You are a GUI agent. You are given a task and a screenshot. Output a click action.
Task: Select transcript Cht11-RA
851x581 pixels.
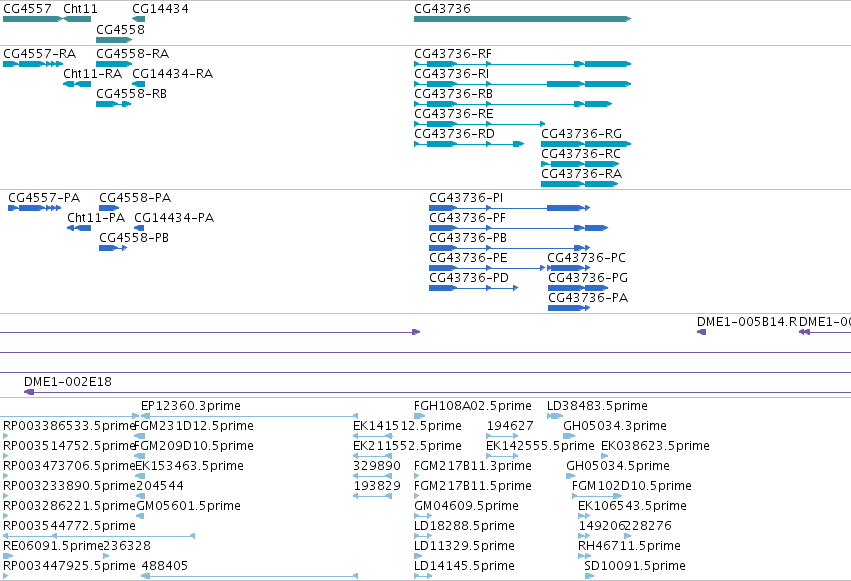(77, 84)
